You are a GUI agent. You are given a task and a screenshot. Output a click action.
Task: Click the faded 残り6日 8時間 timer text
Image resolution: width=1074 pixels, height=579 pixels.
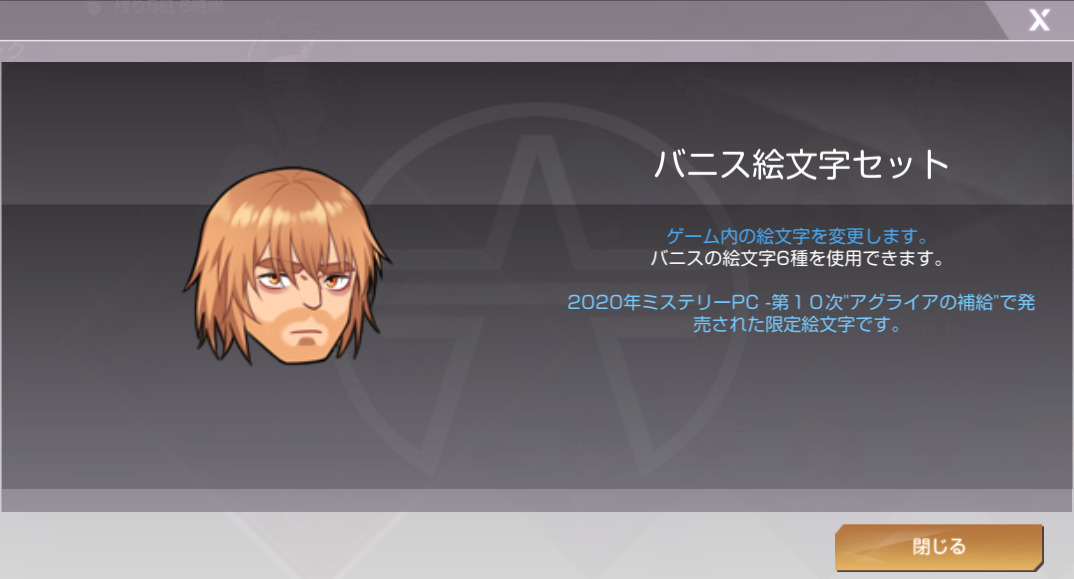pos(168,8)
